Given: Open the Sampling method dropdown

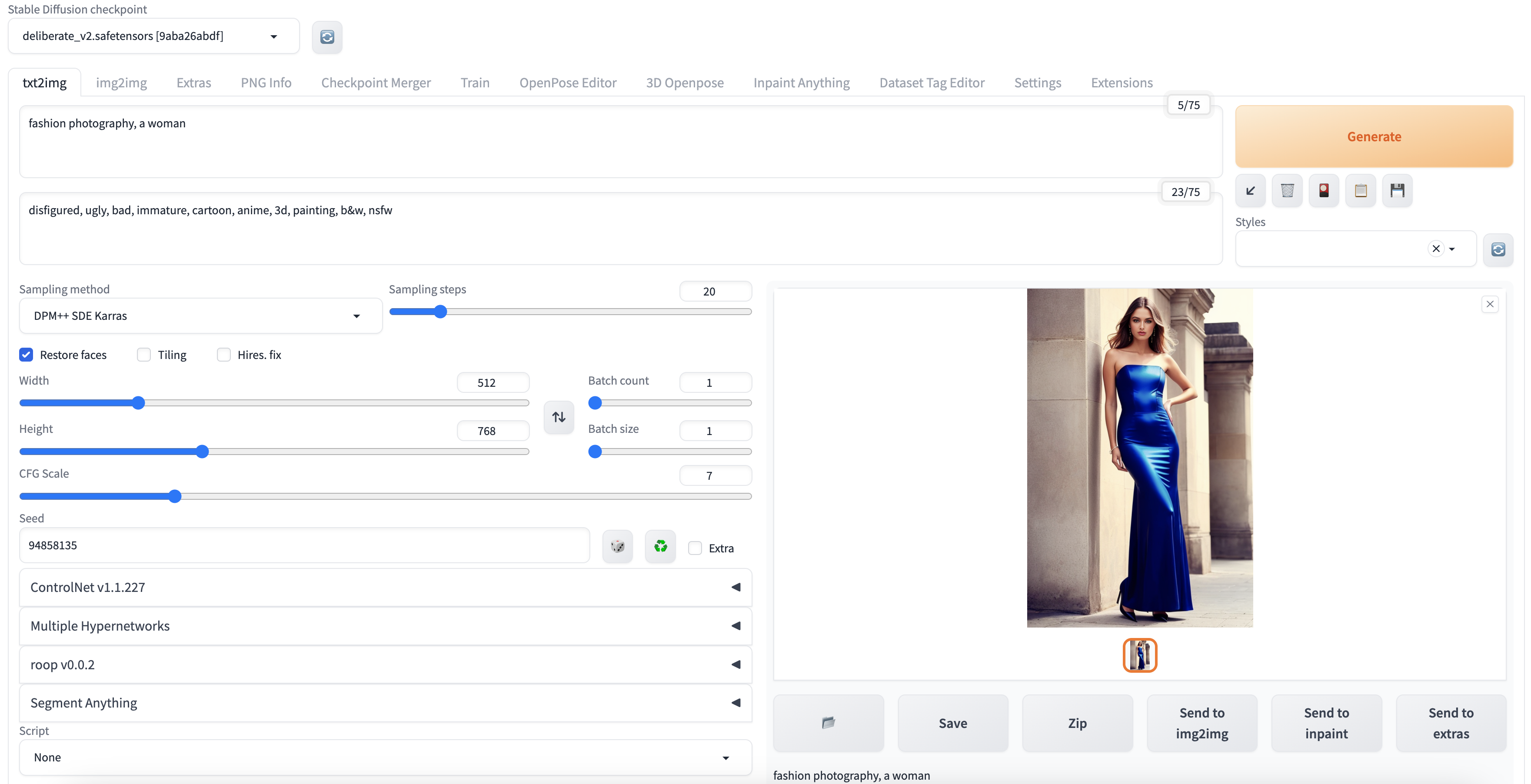Looking at the screenshot, I should click(200, 316).
